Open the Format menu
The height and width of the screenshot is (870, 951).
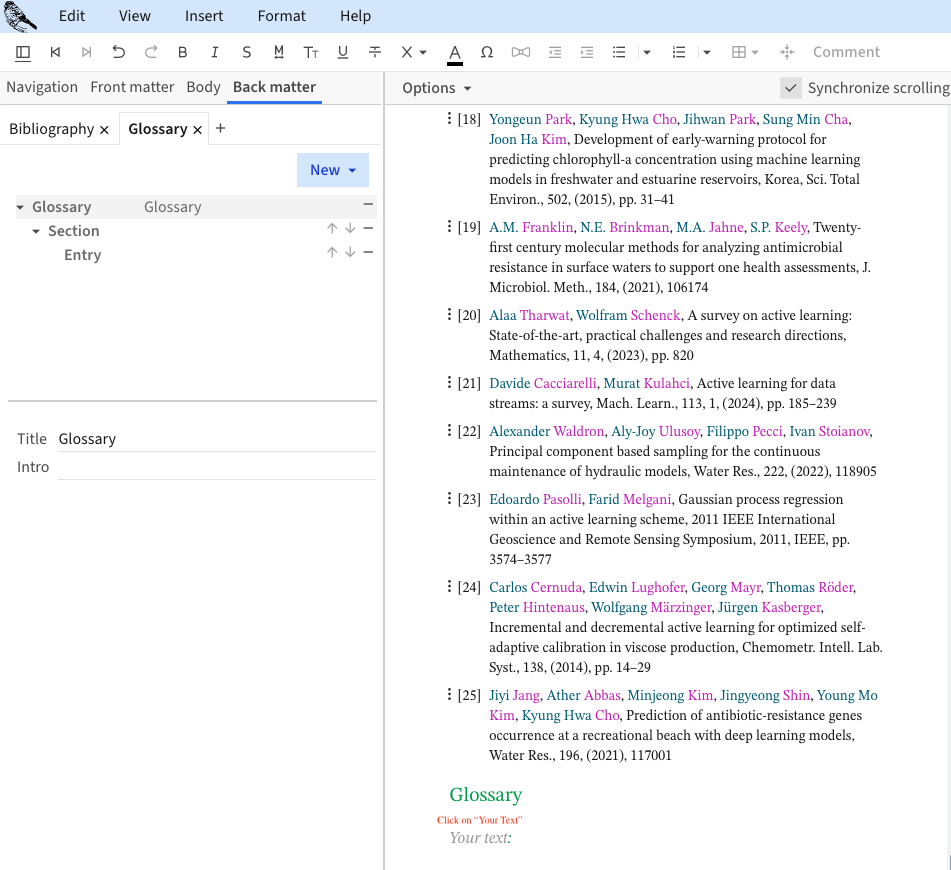coord(281,16)
